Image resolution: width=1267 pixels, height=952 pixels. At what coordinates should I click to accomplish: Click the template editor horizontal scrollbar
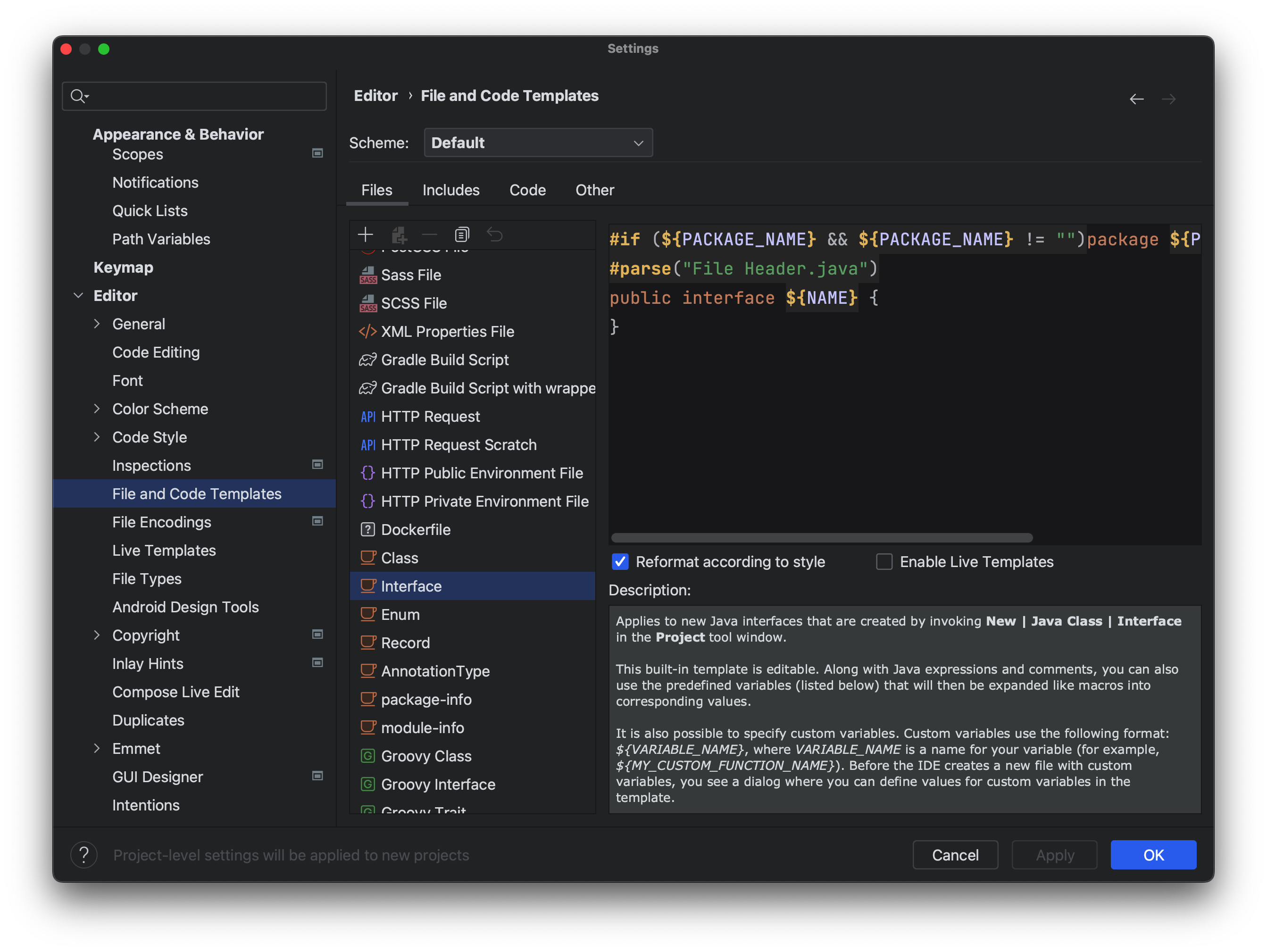point(821,538)
